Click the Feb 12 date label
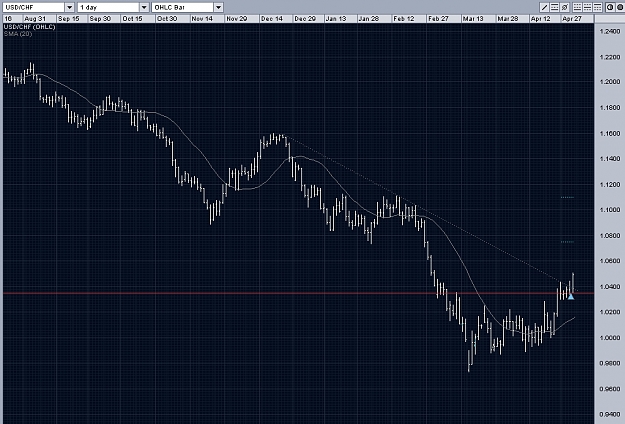Viewport: 625px width, 424px height. tap(404, 19)
